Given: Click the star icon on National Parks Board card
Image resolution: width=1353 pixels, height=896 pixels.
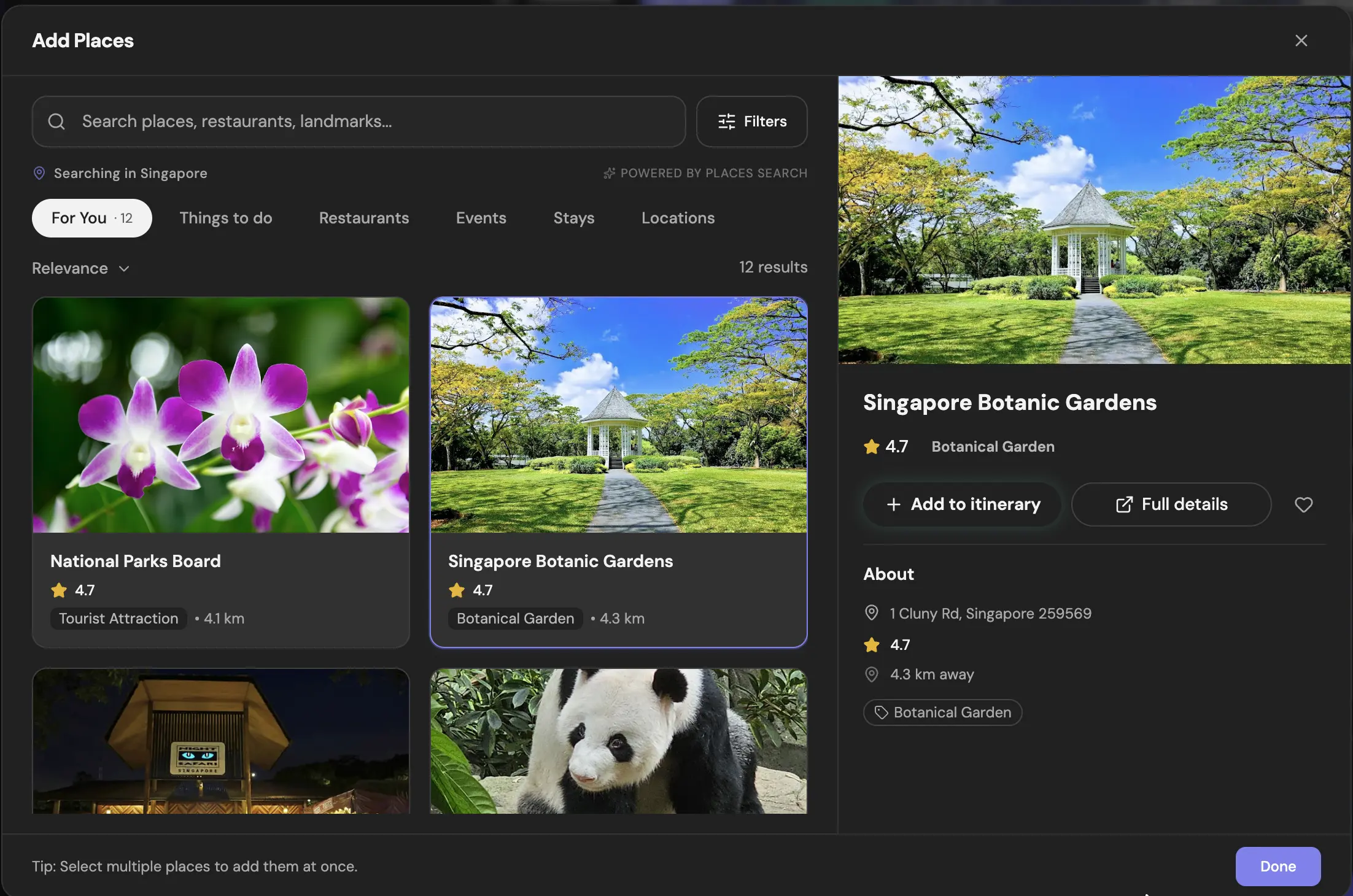Looking at the screenshot, I should pyautogui.click(x=59, y=590).
